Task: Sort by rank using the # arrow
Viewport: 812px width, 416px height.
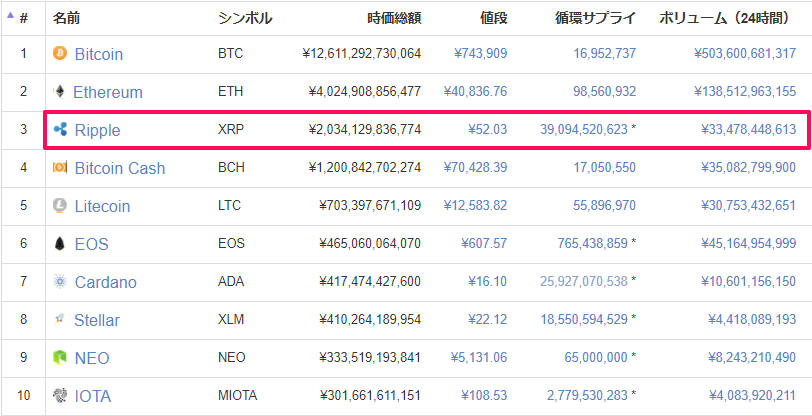Action: coord(10,16)
